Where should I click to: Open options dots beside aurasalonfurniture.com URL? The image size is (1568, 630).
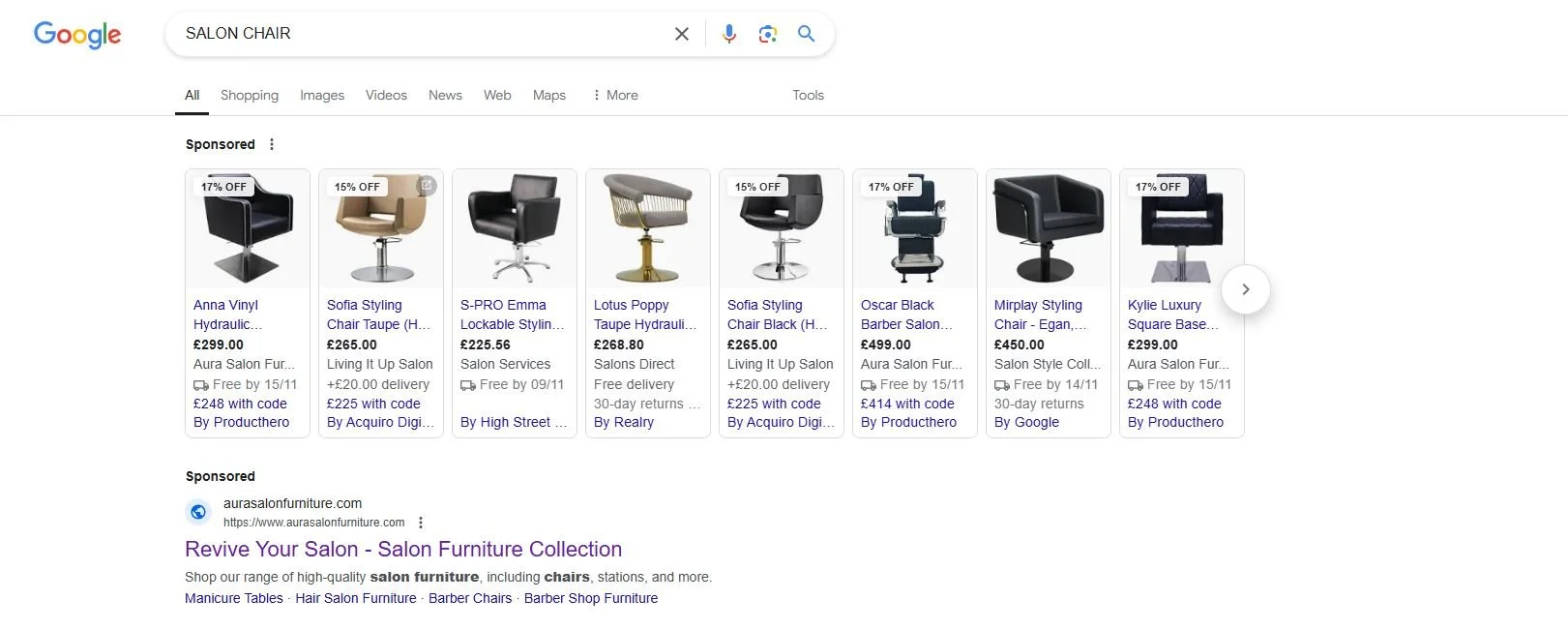(421, 523)
